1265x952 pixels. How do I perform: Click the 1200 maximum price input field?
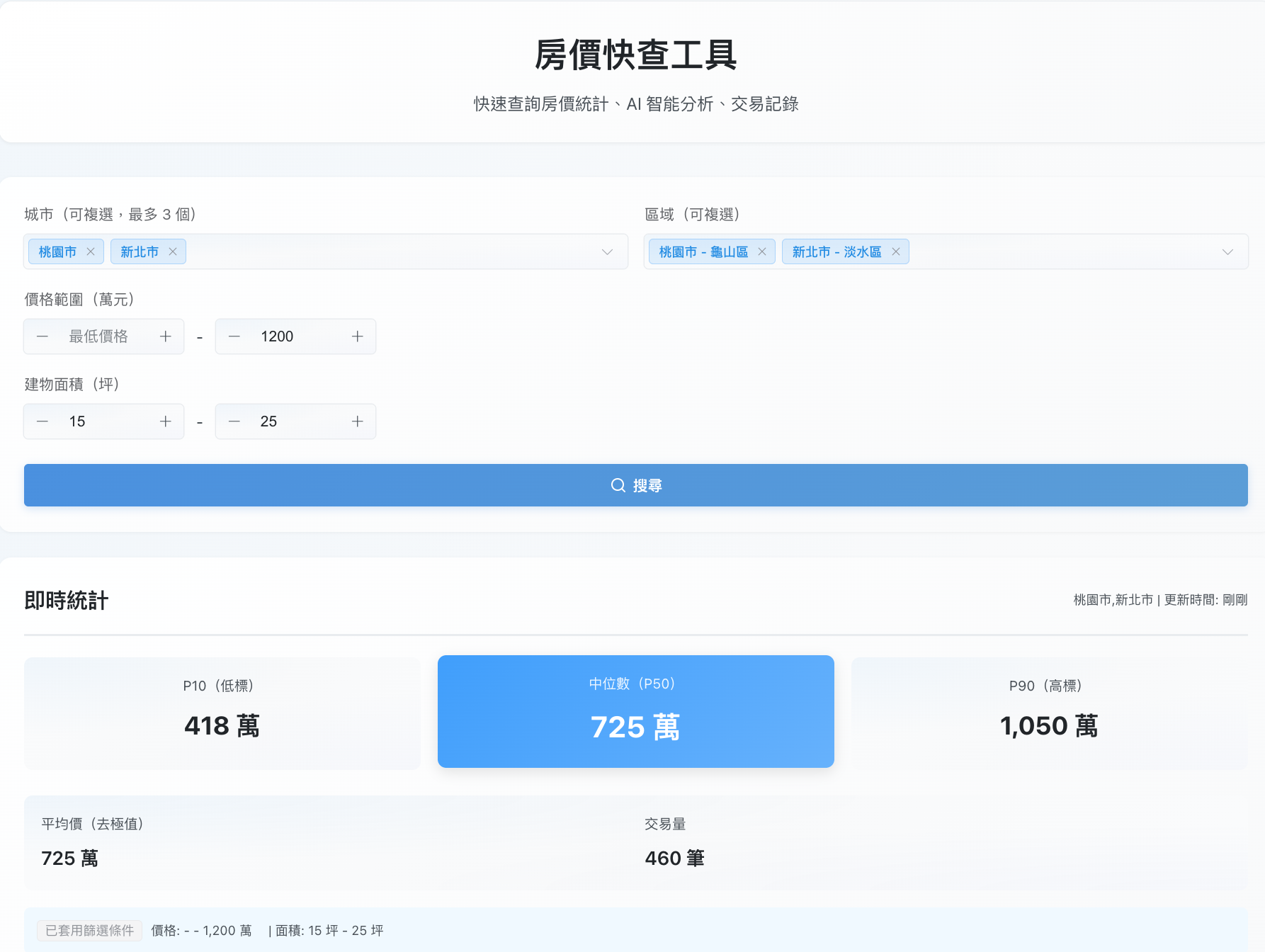(294, 336)
